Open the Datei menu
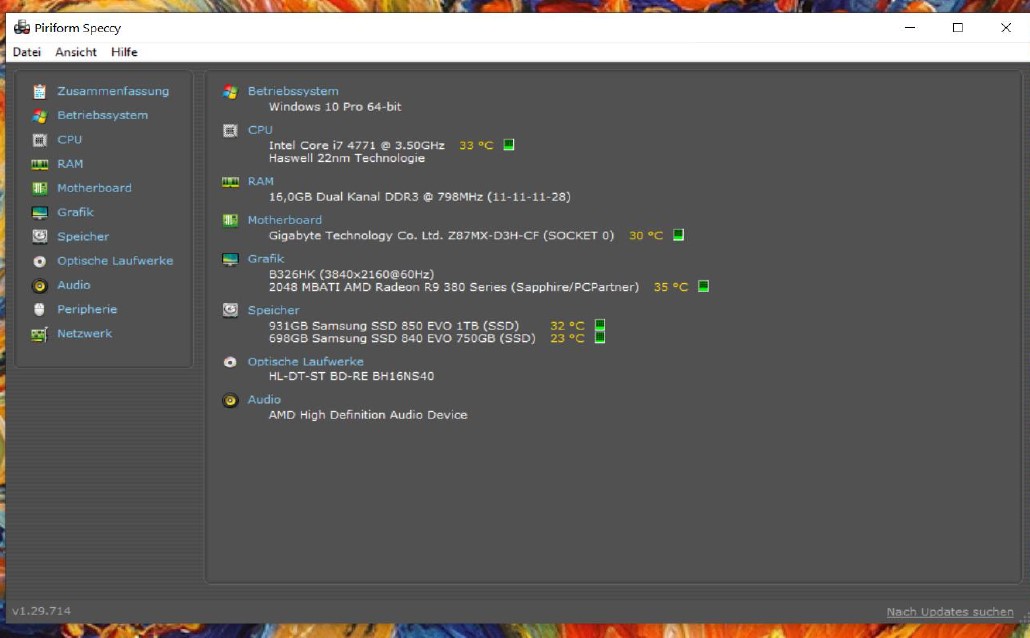Viewport: 1030px width, 638px height. pos(27,52)
